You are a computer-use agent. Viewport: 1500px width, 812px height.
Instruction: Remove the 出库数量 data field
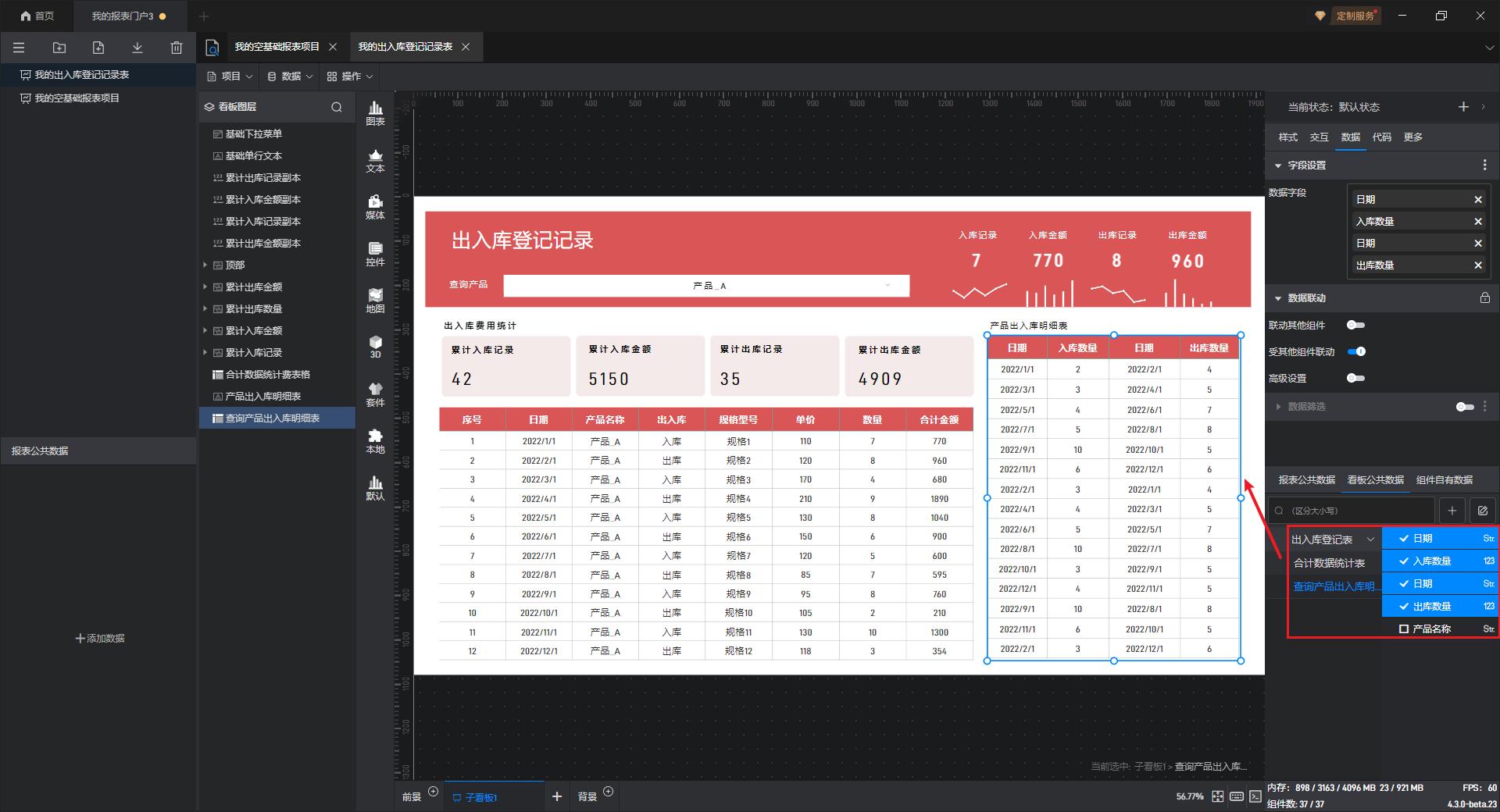coord(1478,265)
